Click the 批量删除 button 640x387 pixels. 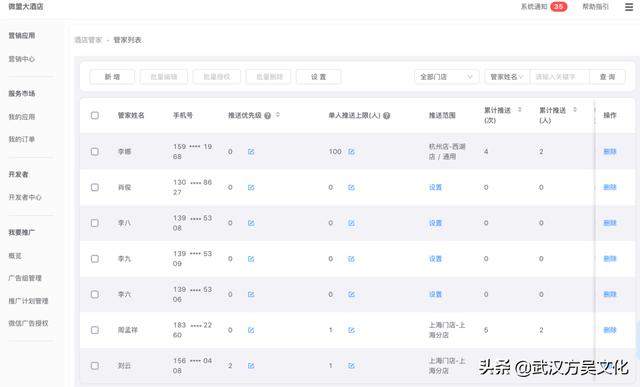[269, 77]
